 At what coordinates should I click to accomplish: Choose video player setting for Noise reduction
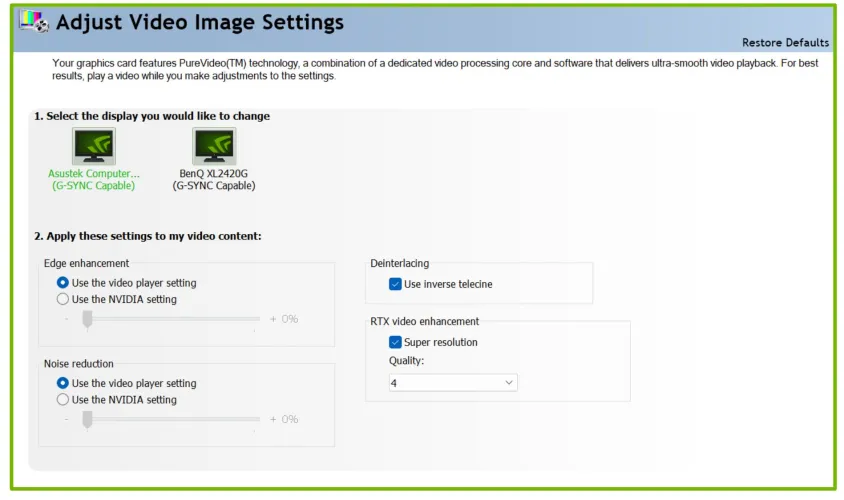pyautogui.click(x=64, y=383)
